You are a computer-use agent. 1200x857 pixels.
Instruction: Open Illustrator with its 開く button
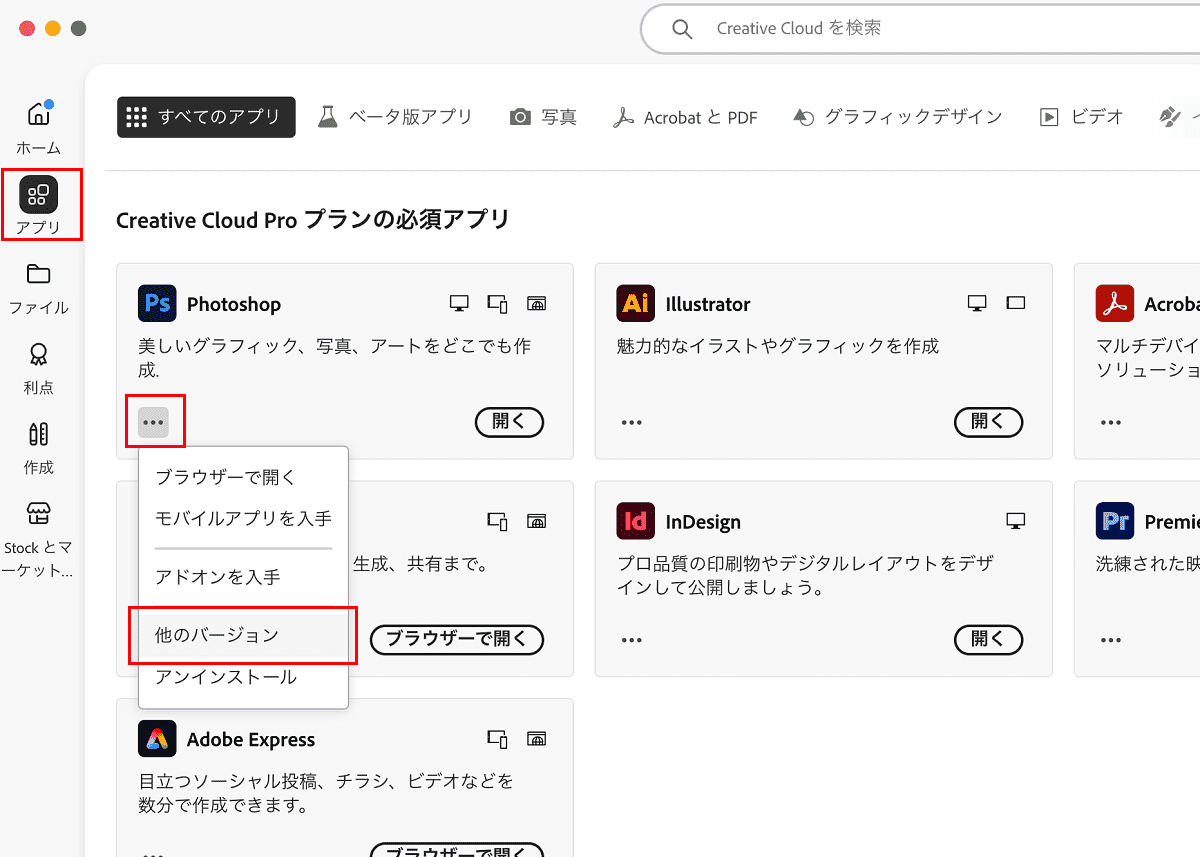(x=988, y=422)
